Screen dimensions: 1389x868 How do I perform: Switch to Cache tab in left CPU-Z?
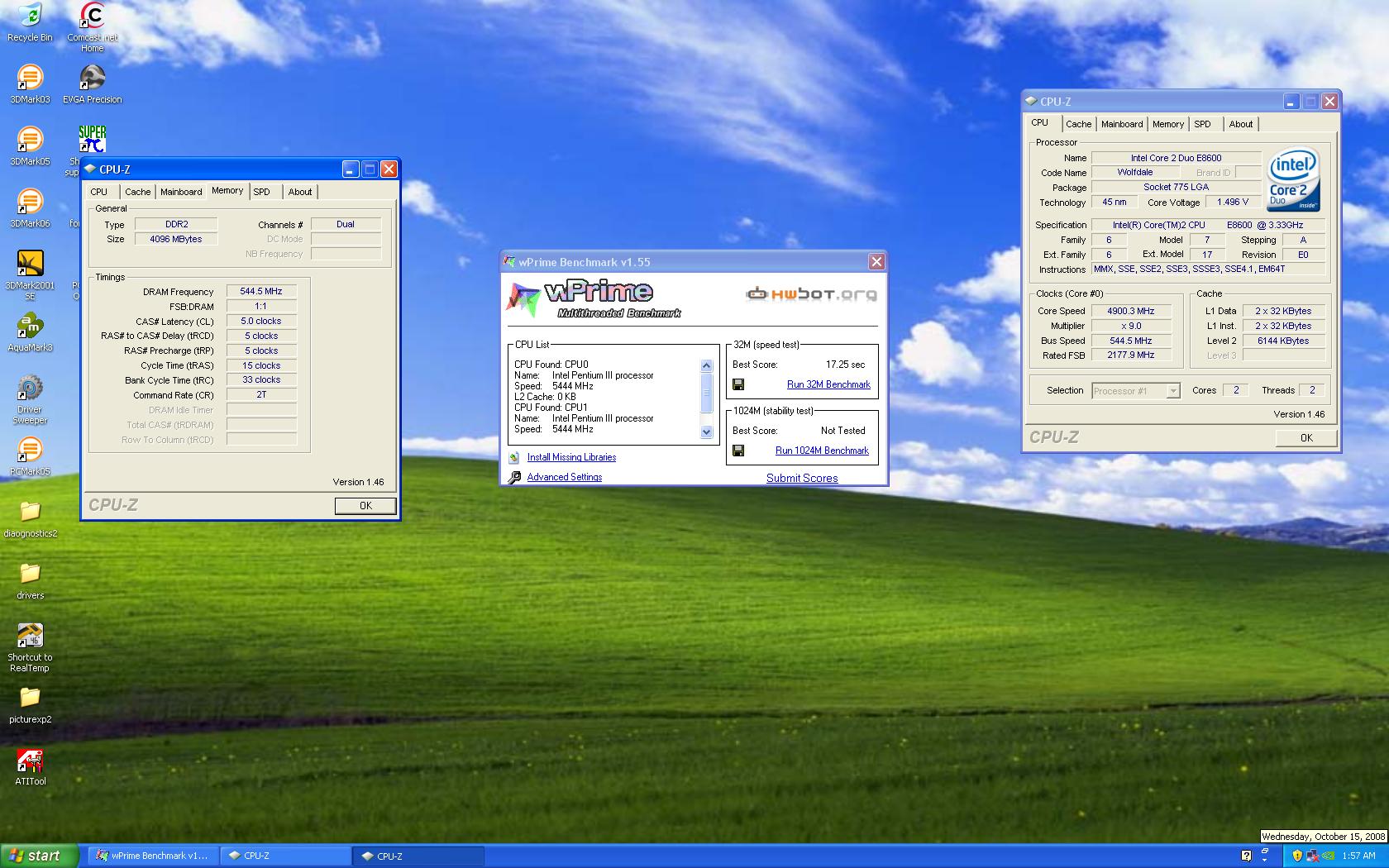coord(138,192)
